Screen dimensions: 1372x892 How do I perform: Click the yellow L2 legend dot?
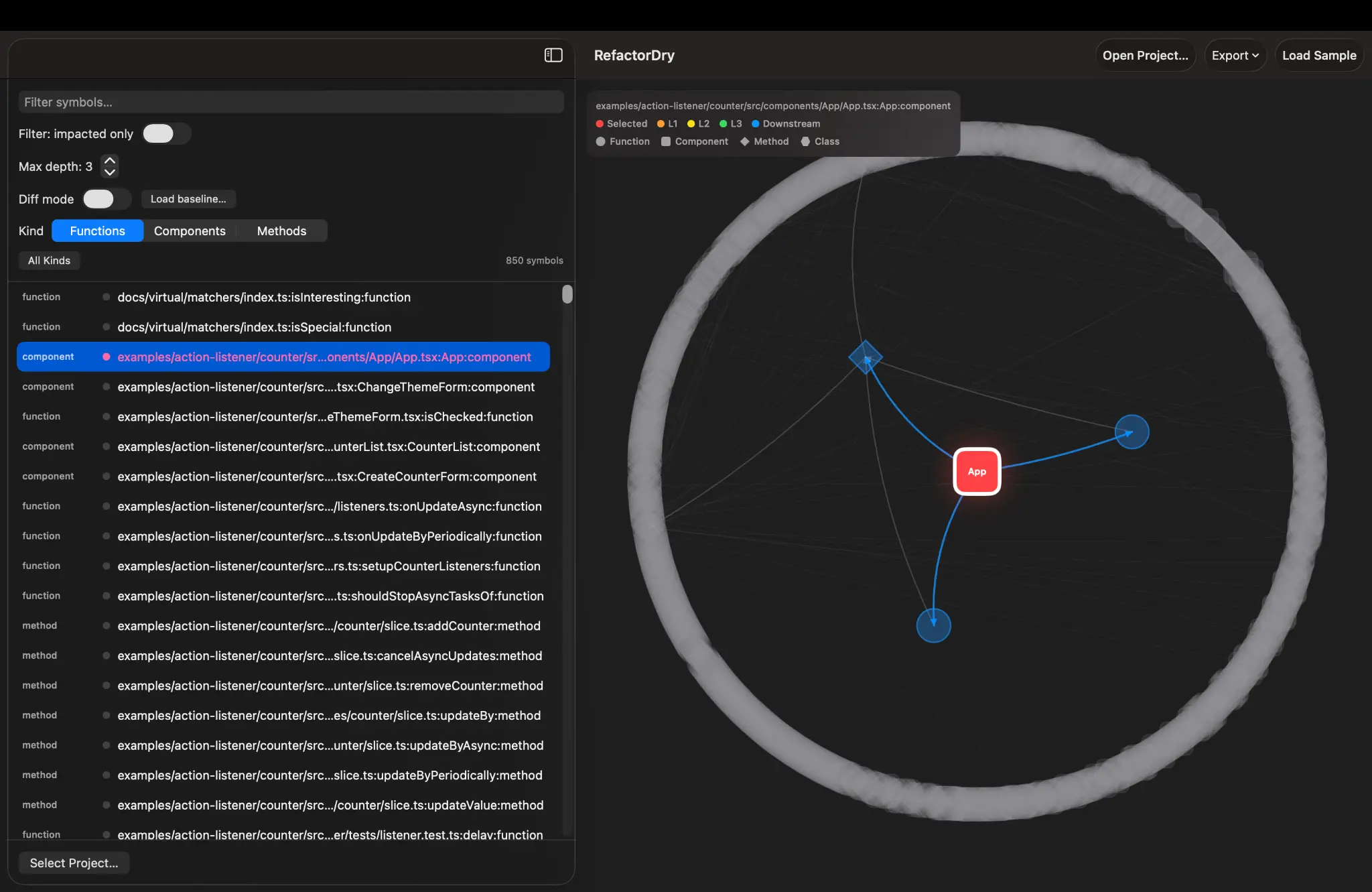(690, 123)
